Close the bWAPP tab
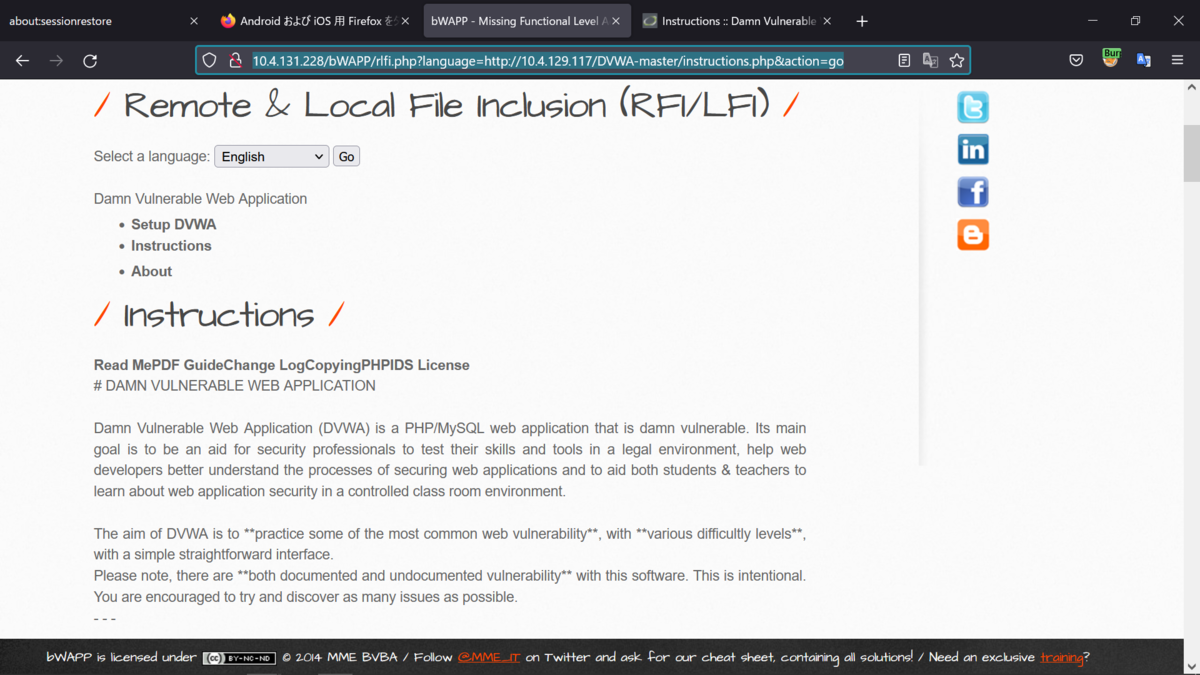 coord(616,21)
